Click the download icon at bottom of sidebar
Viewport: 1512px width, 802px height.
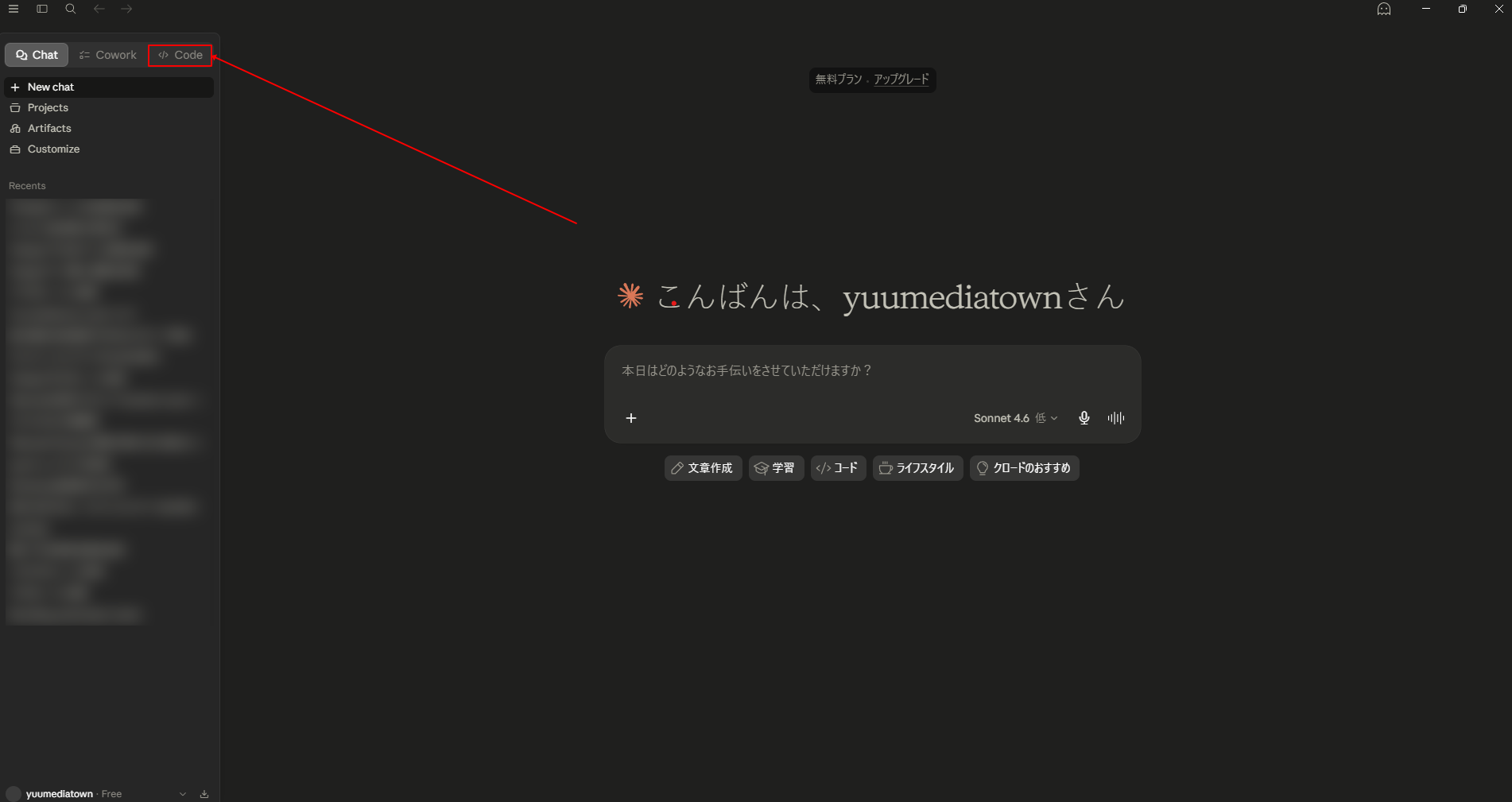click(204, 794)
